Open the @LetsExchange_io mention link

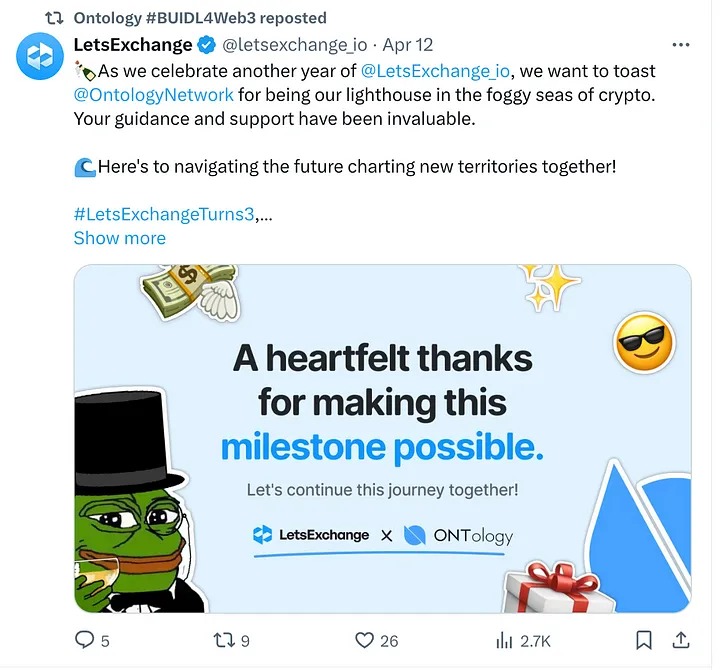[x=435, y=71]
